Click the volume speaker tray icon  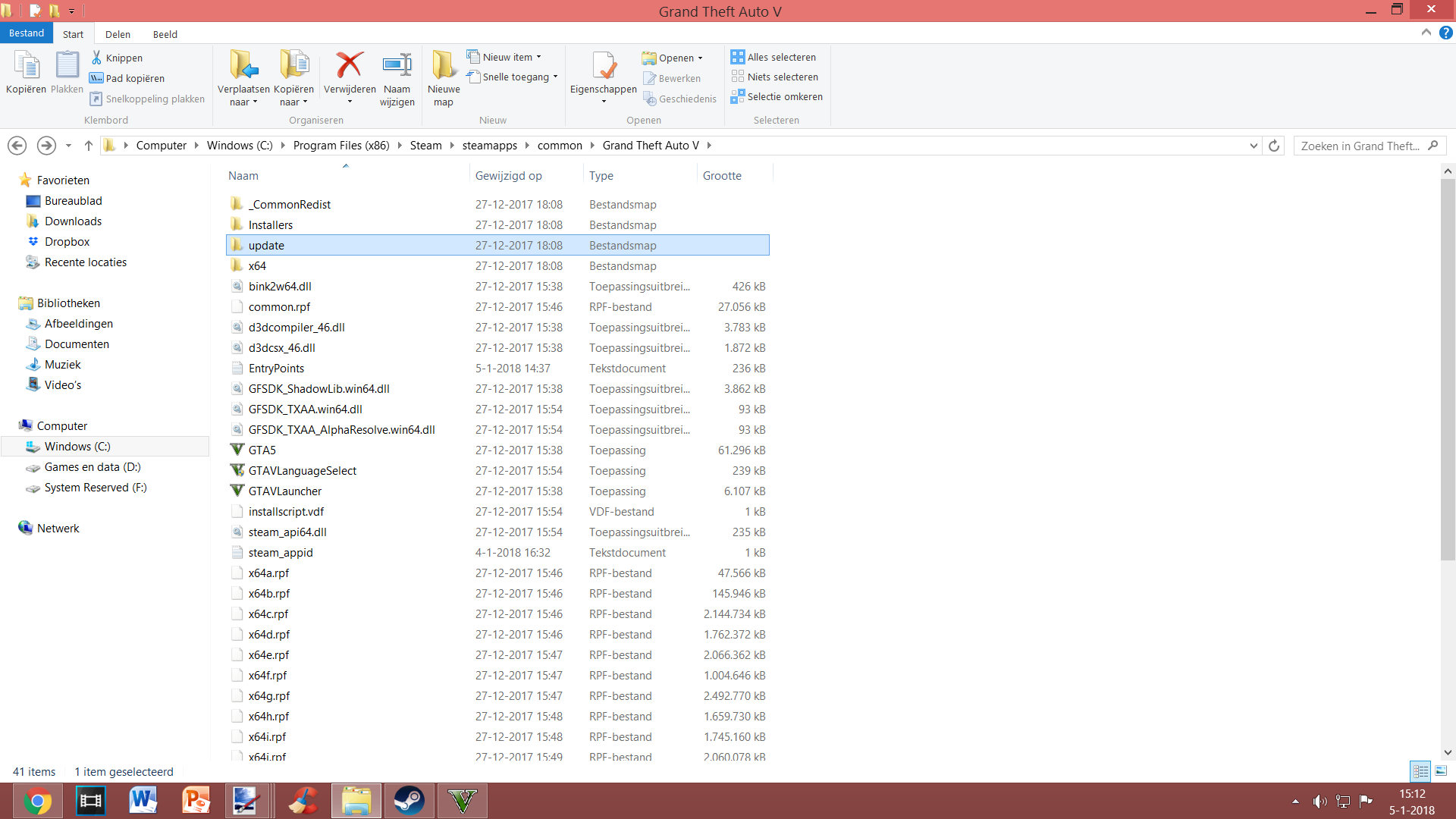[x=1319, y=801]
